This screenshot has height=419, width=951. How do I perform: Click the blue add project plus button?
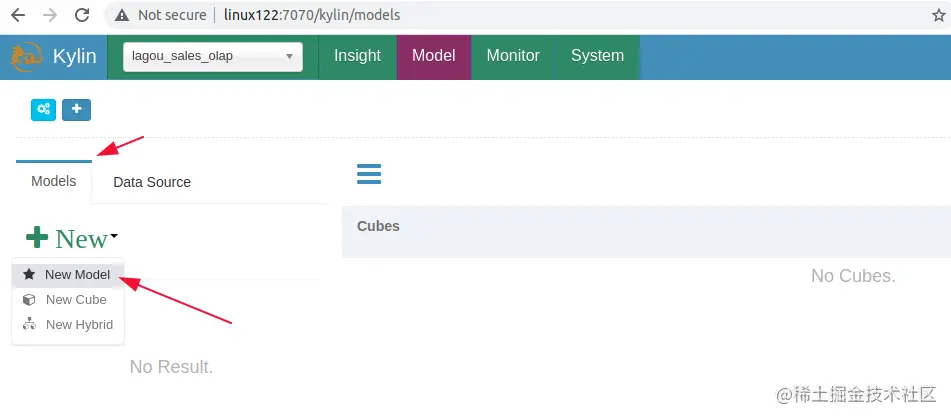point(76,110)
